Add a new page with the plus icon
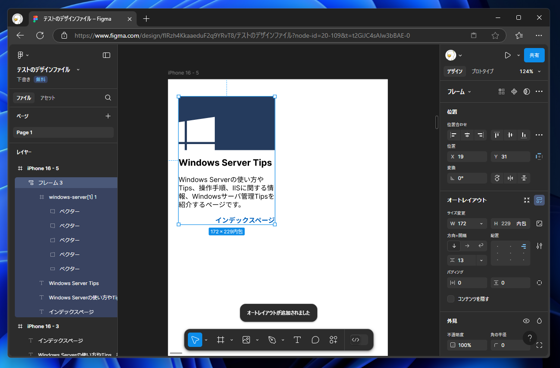Screen dimensions: 560x368 pos(108,116)
